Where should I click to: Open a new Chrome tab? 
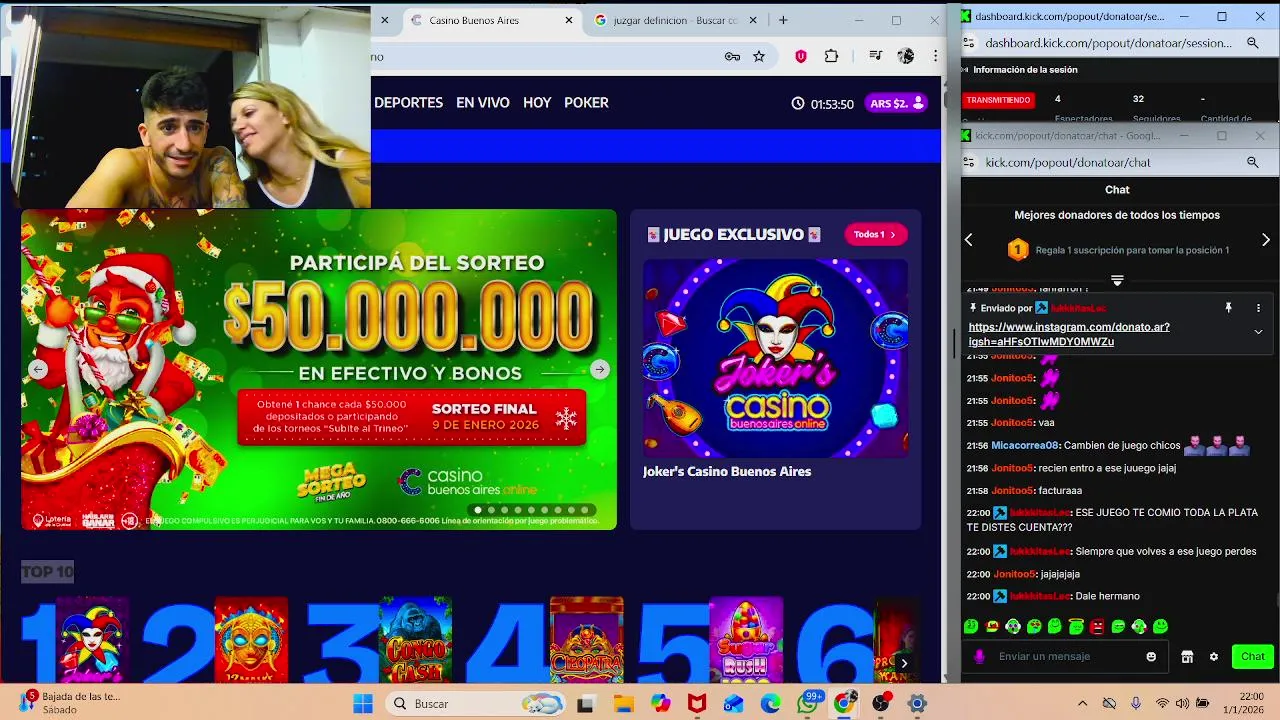point(783,20)
